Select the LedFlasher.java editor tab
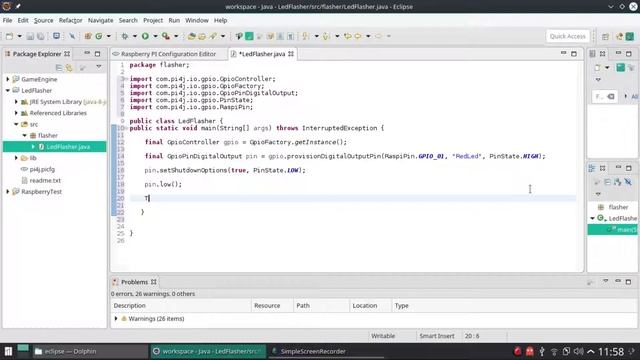Screen dimensions: 640x360 coord(262,54)
